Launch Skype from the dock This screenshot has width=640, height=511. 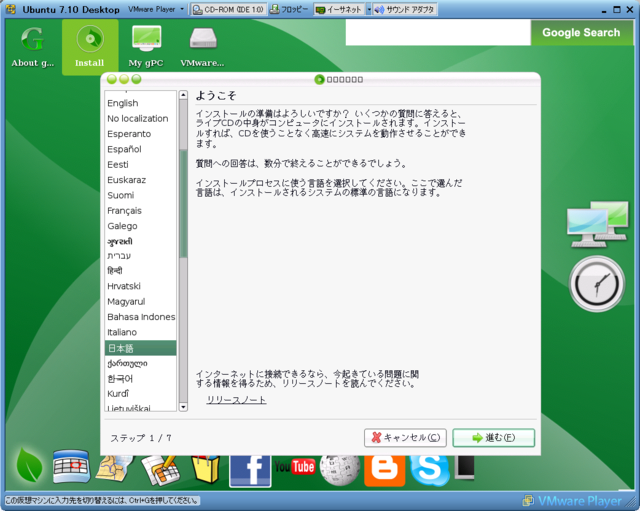click(430, 471)
